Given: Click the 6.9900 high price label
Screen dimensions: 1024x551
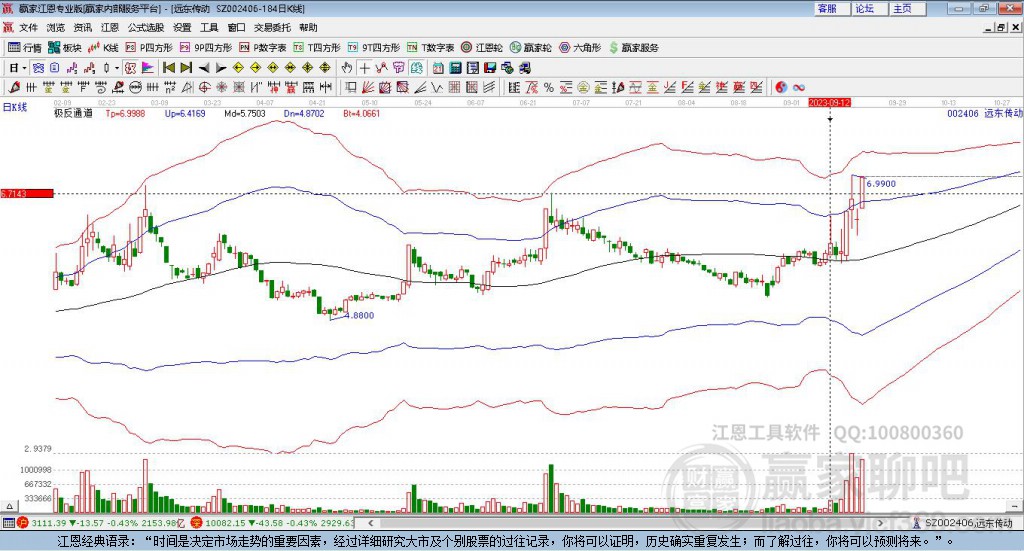Looking at the screenshot, I should coord(881,184).
